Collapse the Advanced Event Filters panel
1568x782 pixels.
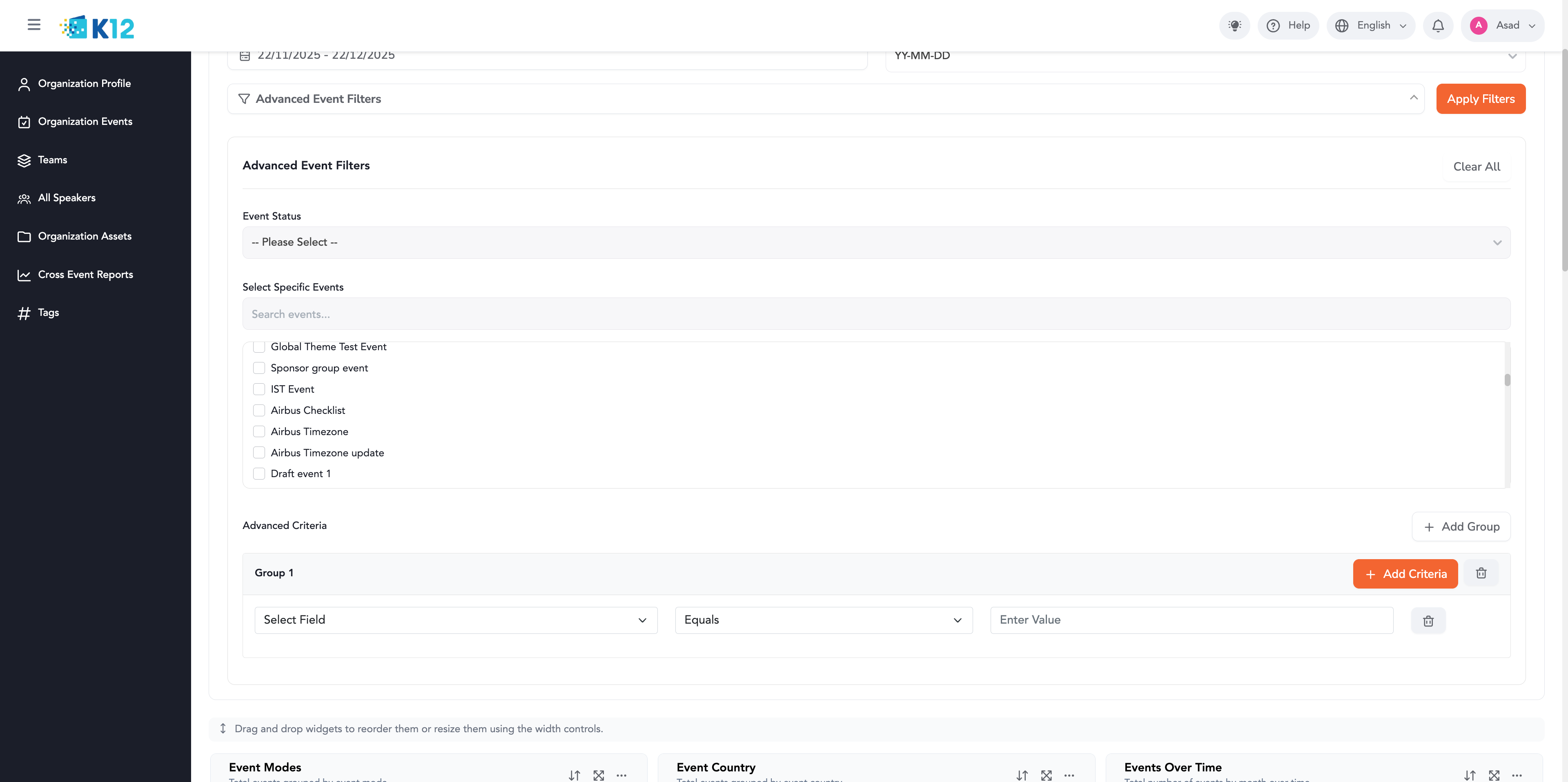click(1413, 99)
